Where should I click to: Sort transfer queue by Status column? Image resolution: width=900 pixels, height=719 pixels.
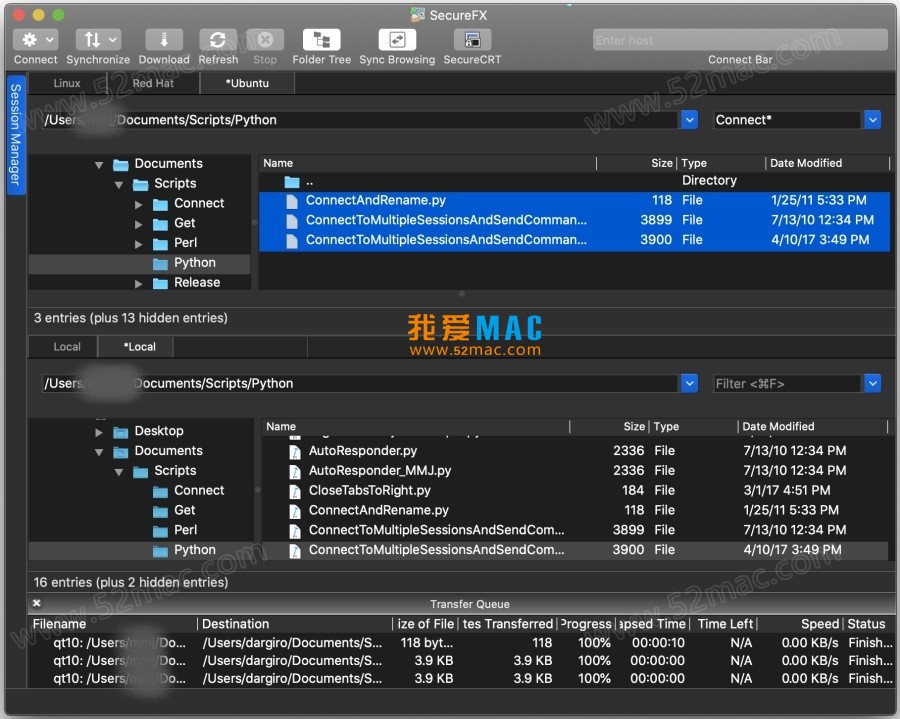point(869,624)
